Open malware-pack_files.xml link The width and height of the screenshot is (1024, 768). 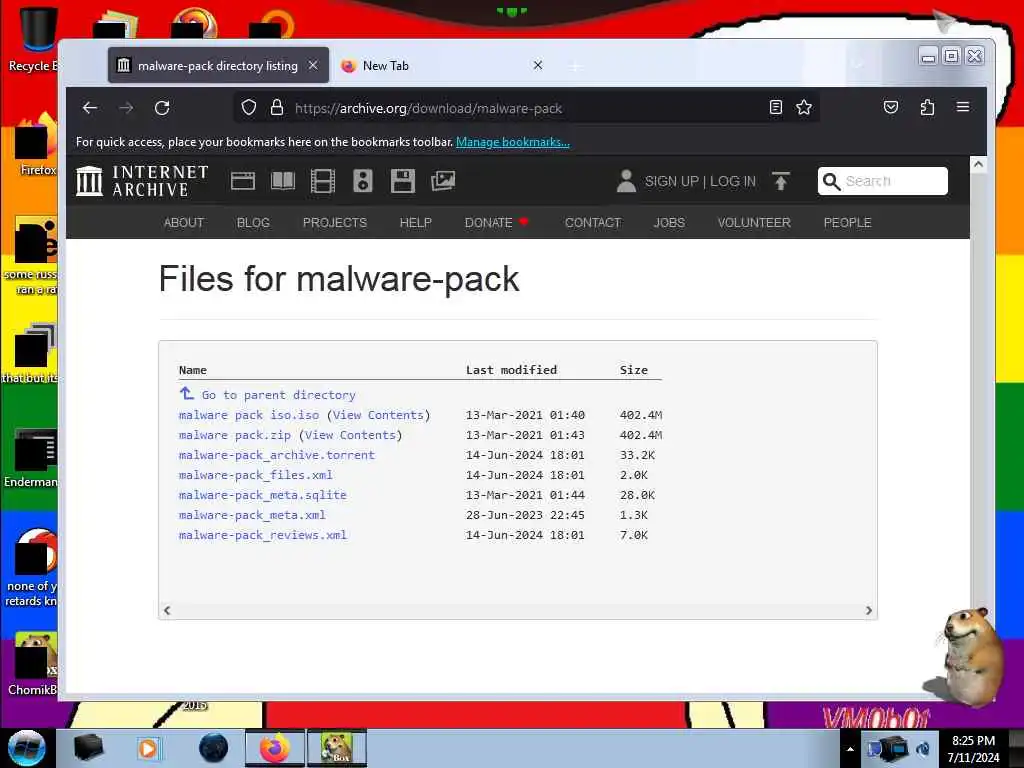pos(255,475)
